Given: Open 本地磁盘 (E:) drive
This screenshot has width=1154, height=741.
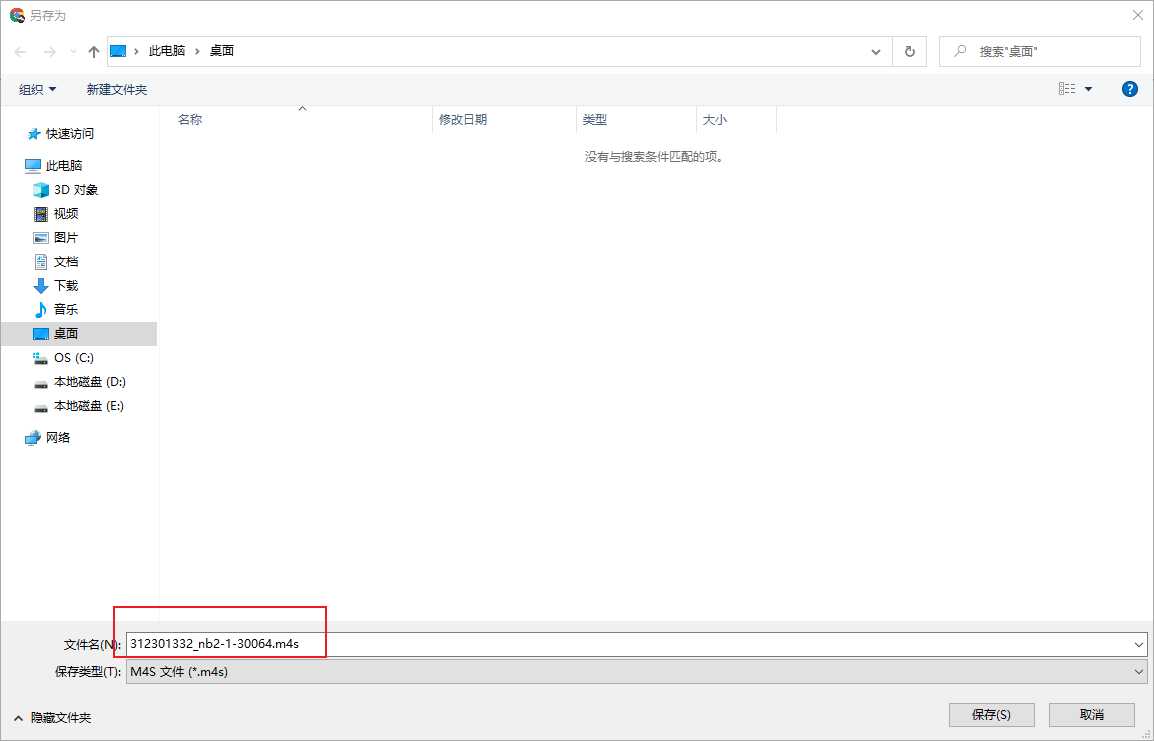Looking at the screenshot, I should point(88,406).
